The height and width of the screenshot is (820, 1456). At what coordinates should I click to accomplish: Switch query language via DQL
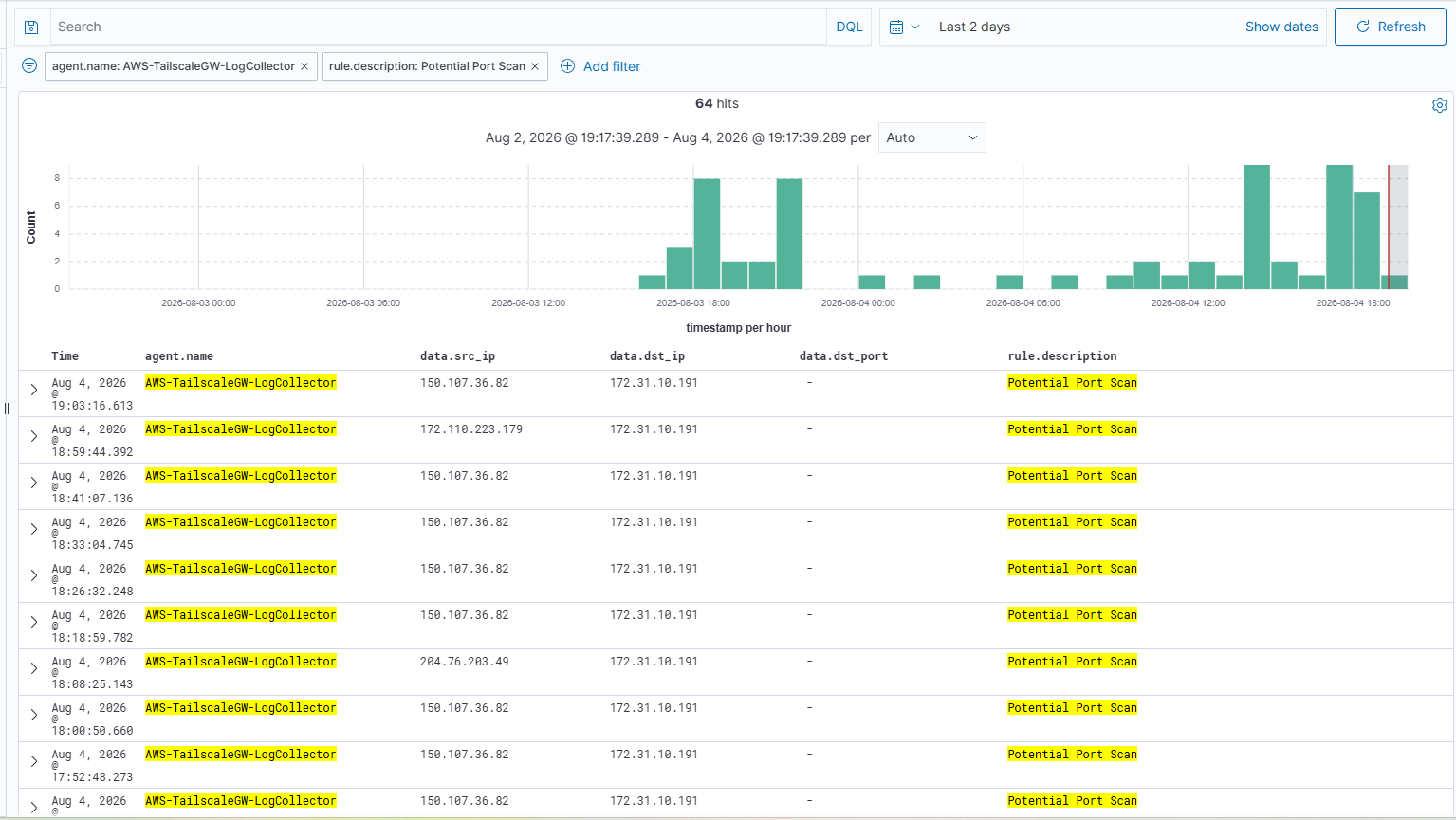click(849, 27)
